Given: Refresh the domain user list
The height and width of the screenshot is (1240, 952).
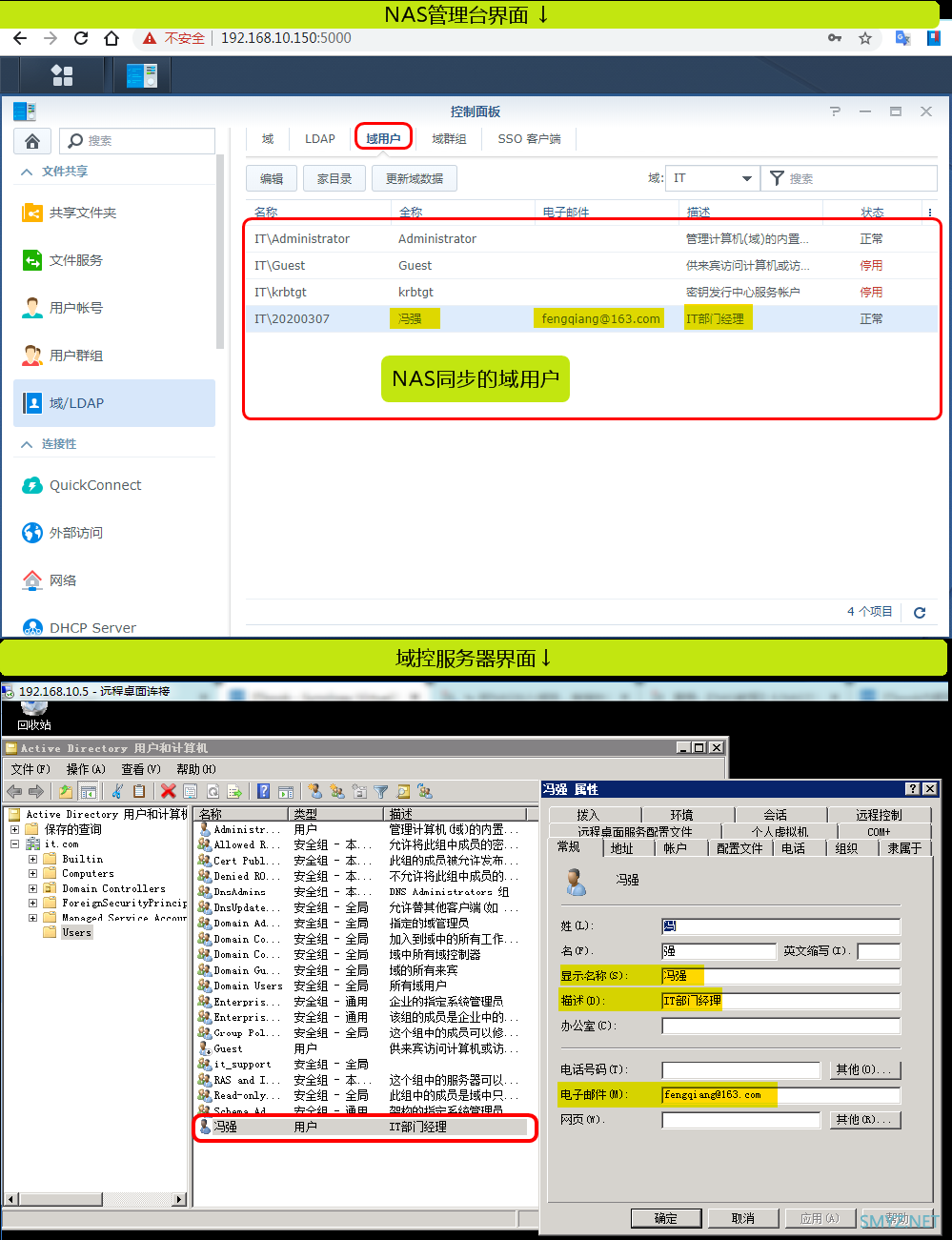Looking at the screenshot, I should point(920,612).
